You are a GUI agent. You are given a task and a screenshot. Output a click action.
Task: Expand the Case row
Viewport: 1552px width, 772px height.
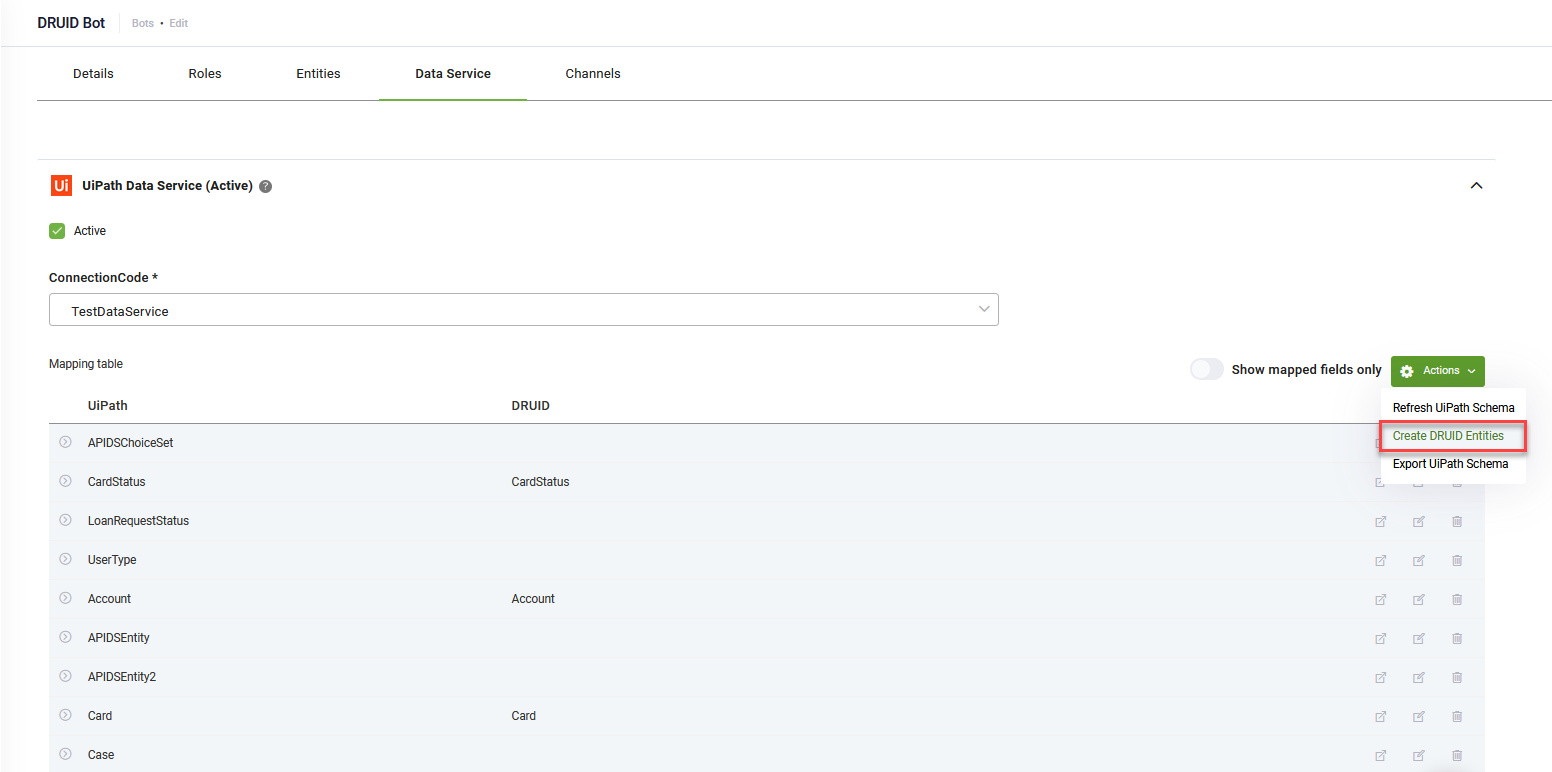[65, 754]
